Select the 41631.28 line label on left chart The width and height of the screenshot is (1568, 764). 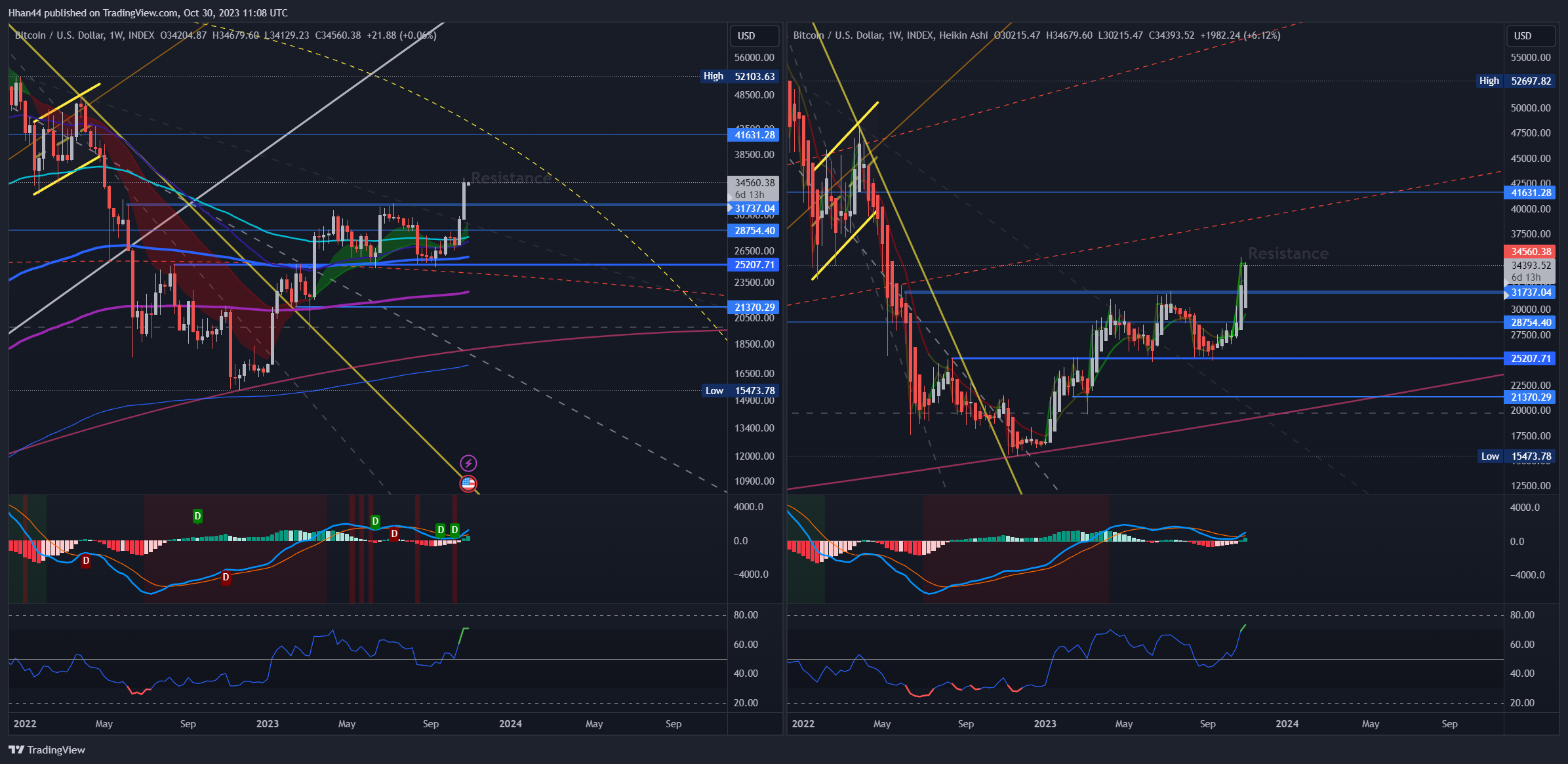(x=754, y=135)
